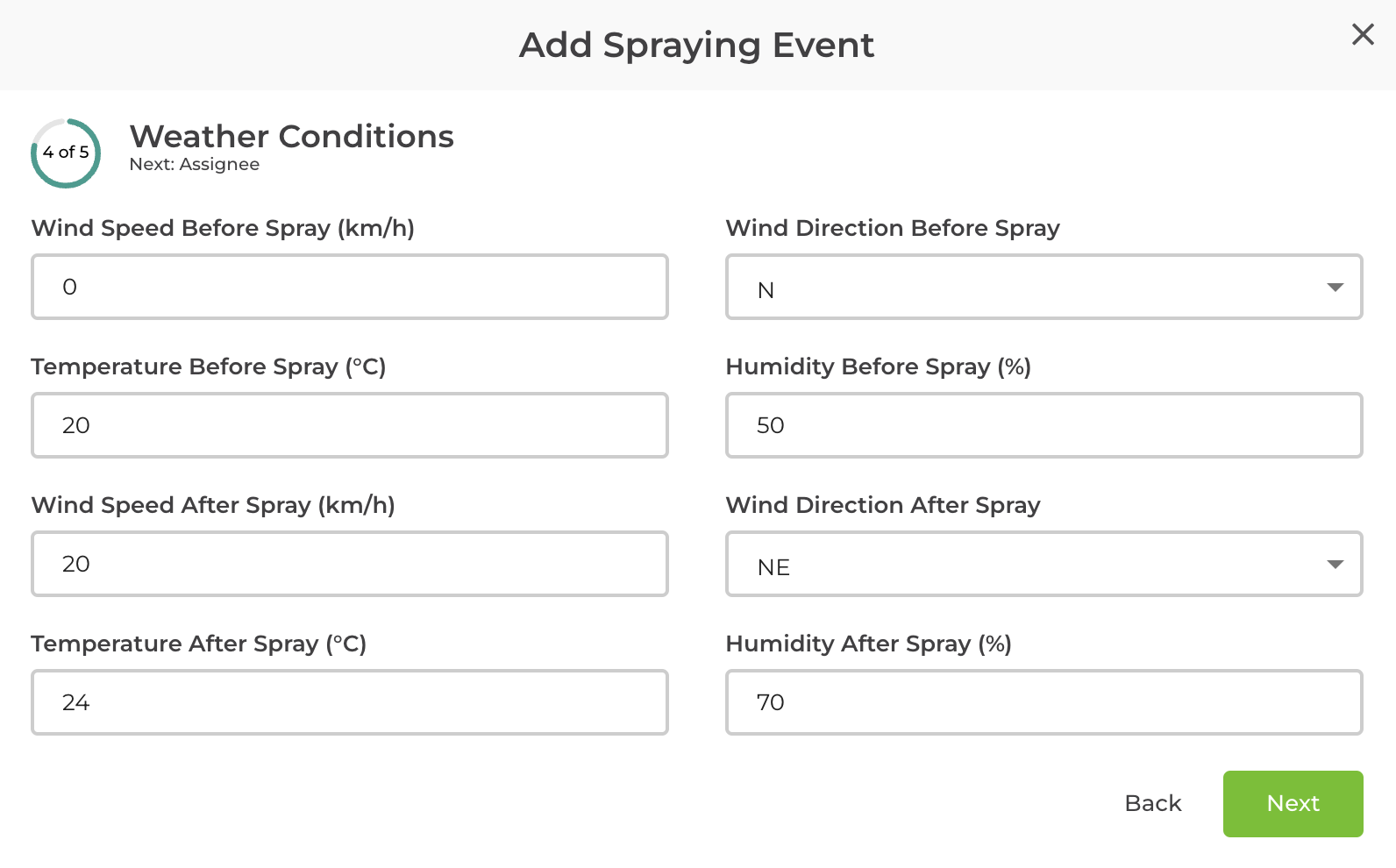Click the Wind Speed Before Spray label
This screenshot has height=868, width=1396.
point(223,228)
